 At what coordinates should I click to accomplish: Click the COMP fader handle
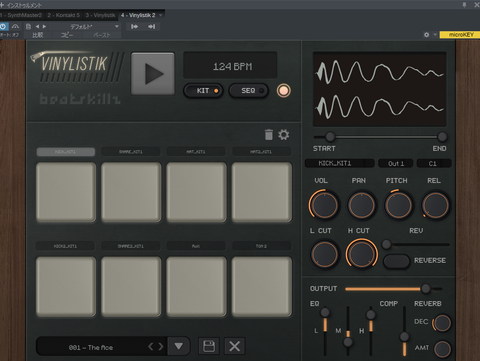pyautogui.click(x=404, y=337)
